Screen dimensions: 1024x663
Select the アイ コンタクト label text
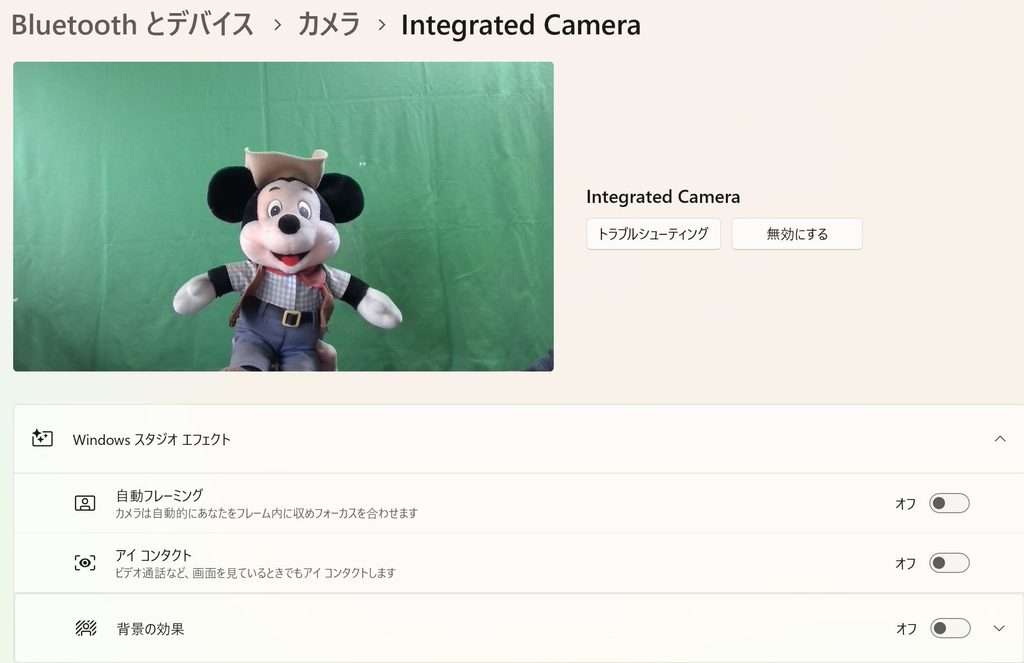click(x=153, y=555)
